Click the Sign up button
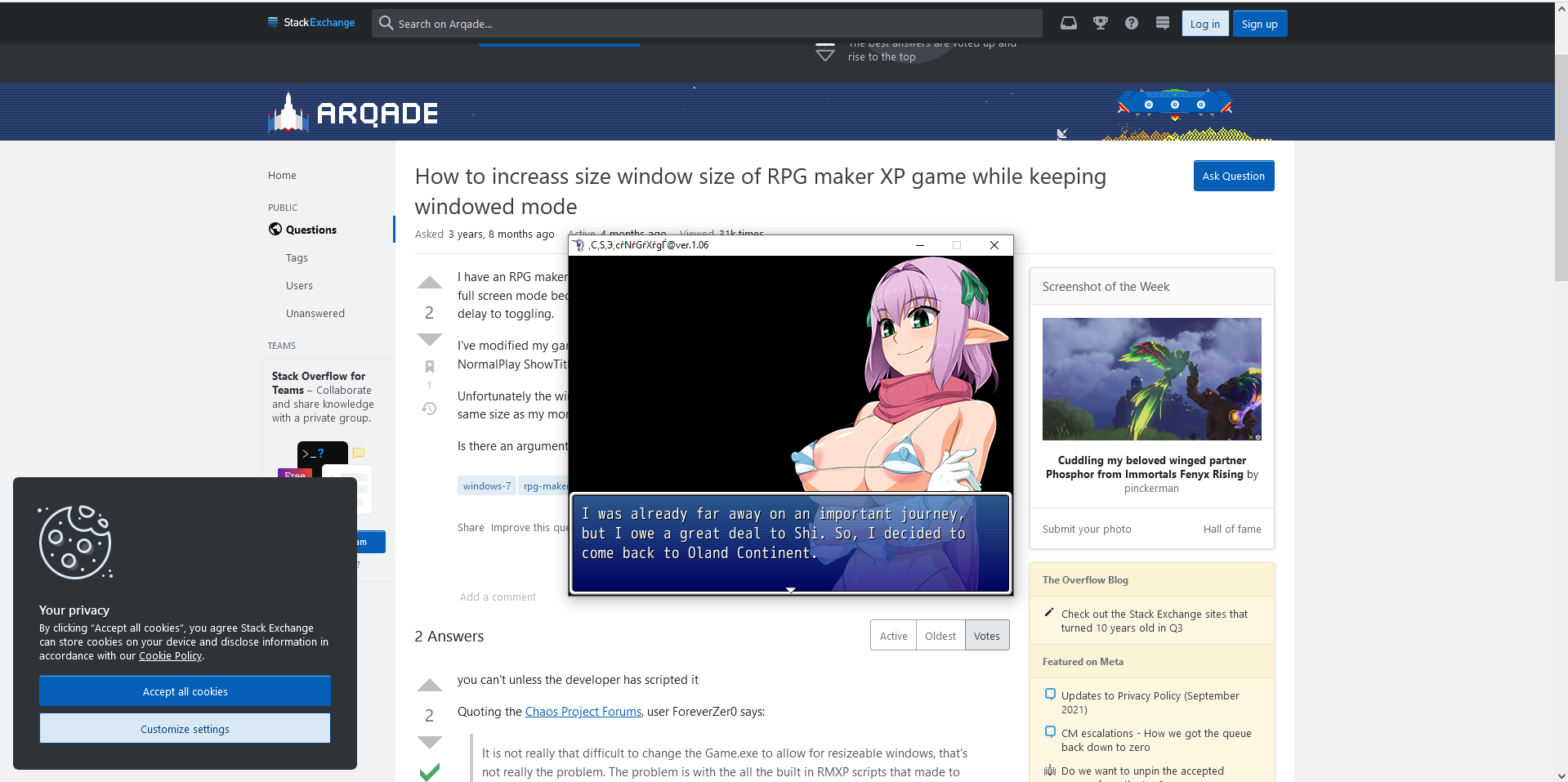Viewport: 1568px width, 782px height. [1259, 24]
